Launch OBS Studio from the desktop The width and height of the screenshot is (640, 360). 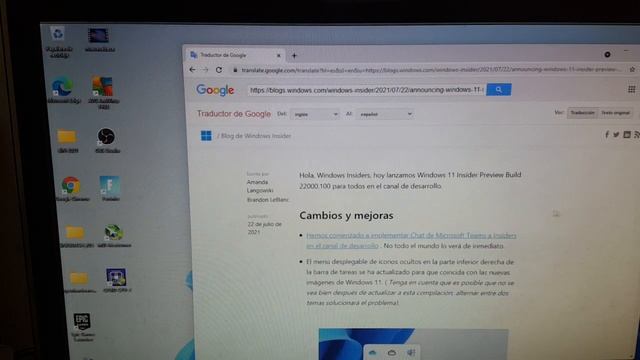[107, 140]
